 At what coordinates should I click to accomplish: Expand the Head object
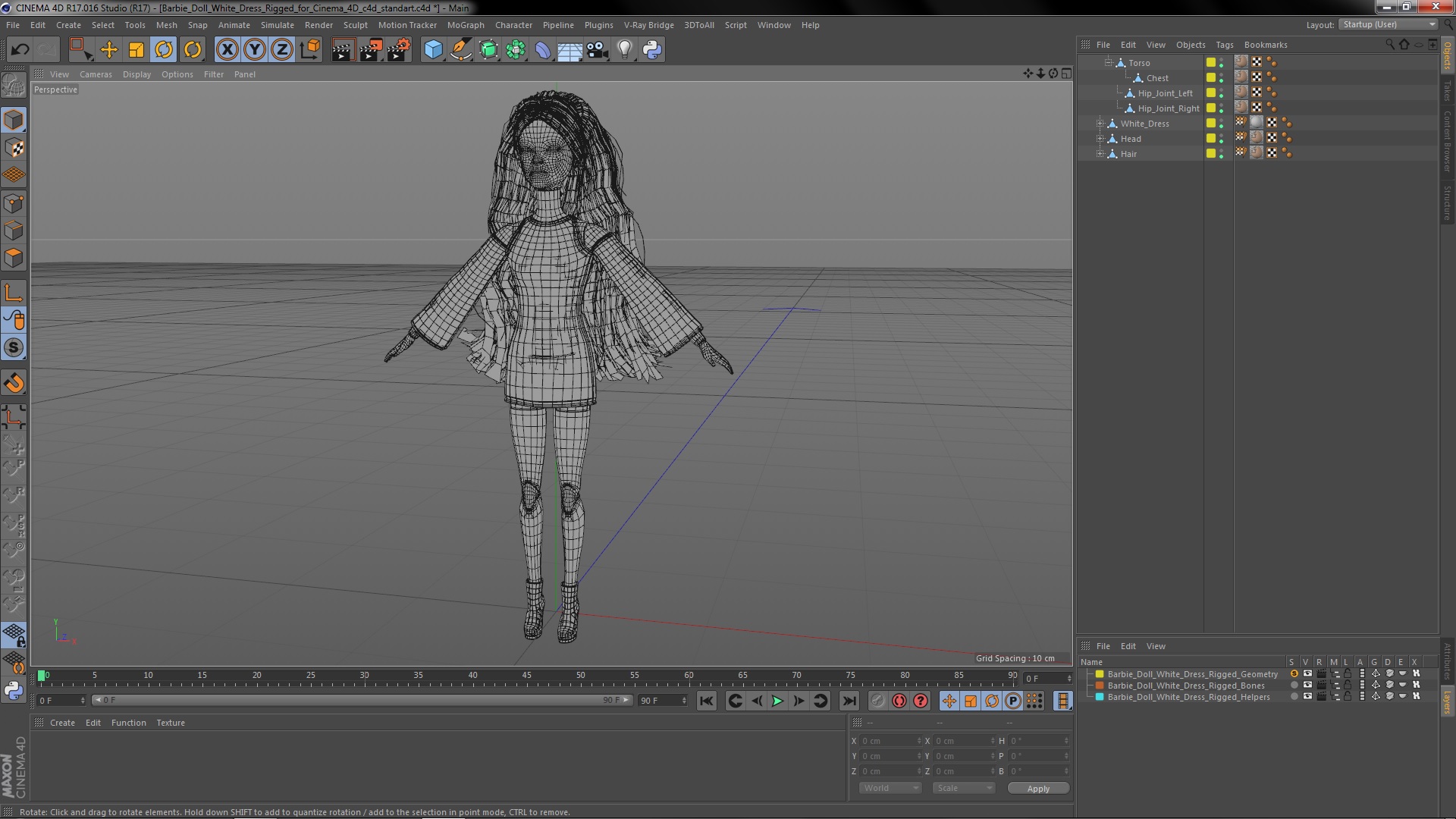1100,138
